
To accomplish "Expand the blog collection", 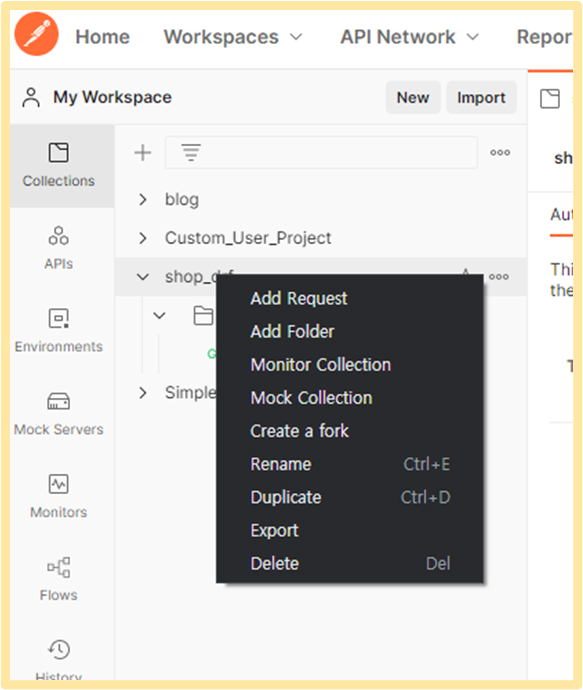I will click(143, 199).
